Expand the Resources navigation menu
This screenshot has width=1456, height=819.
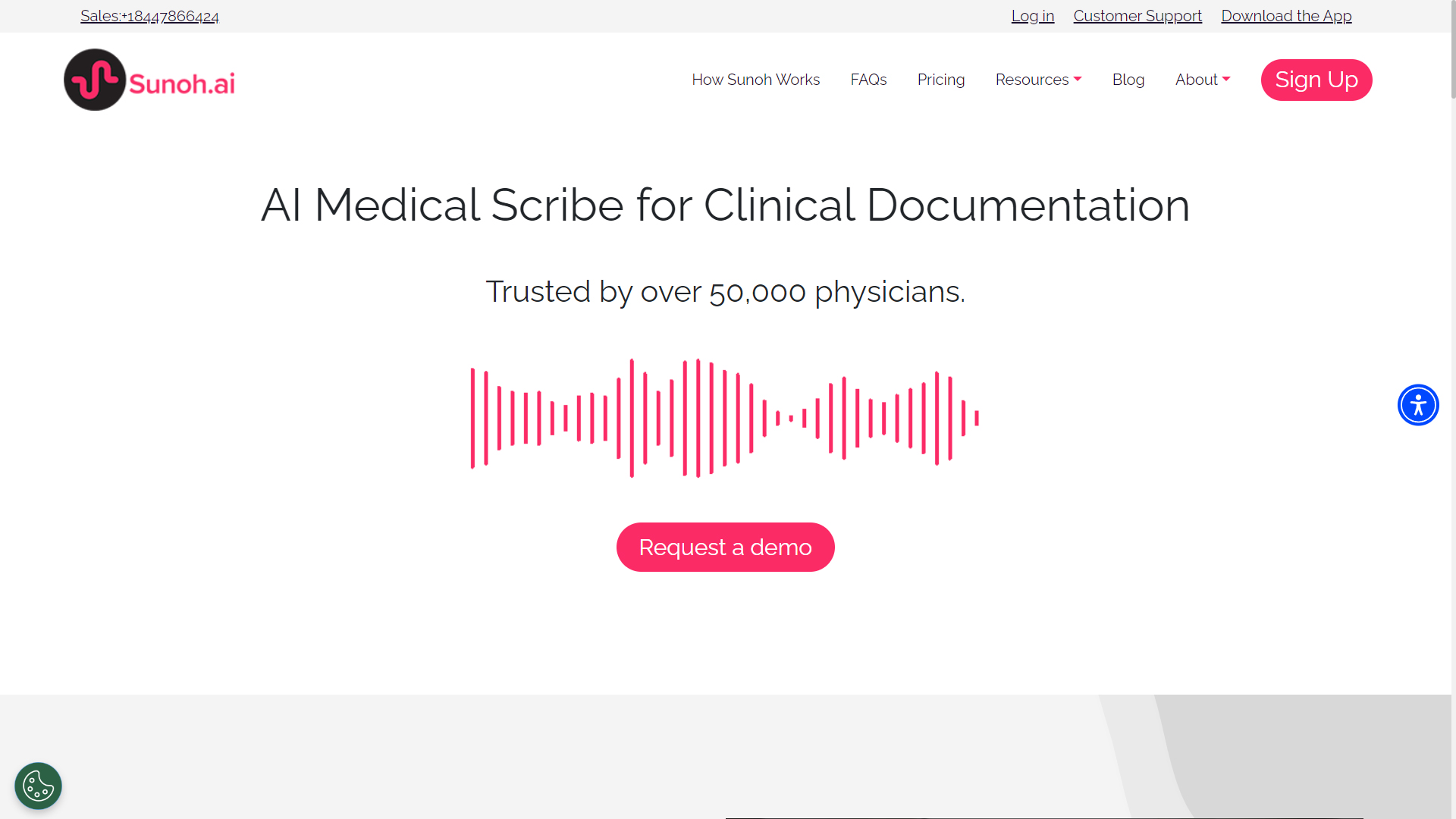(1038, 79)
